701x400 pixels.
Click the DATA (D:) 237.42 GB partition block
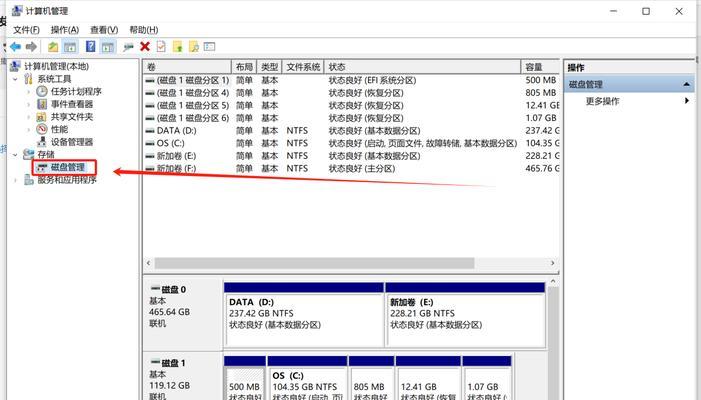click(x=304, y=315)
